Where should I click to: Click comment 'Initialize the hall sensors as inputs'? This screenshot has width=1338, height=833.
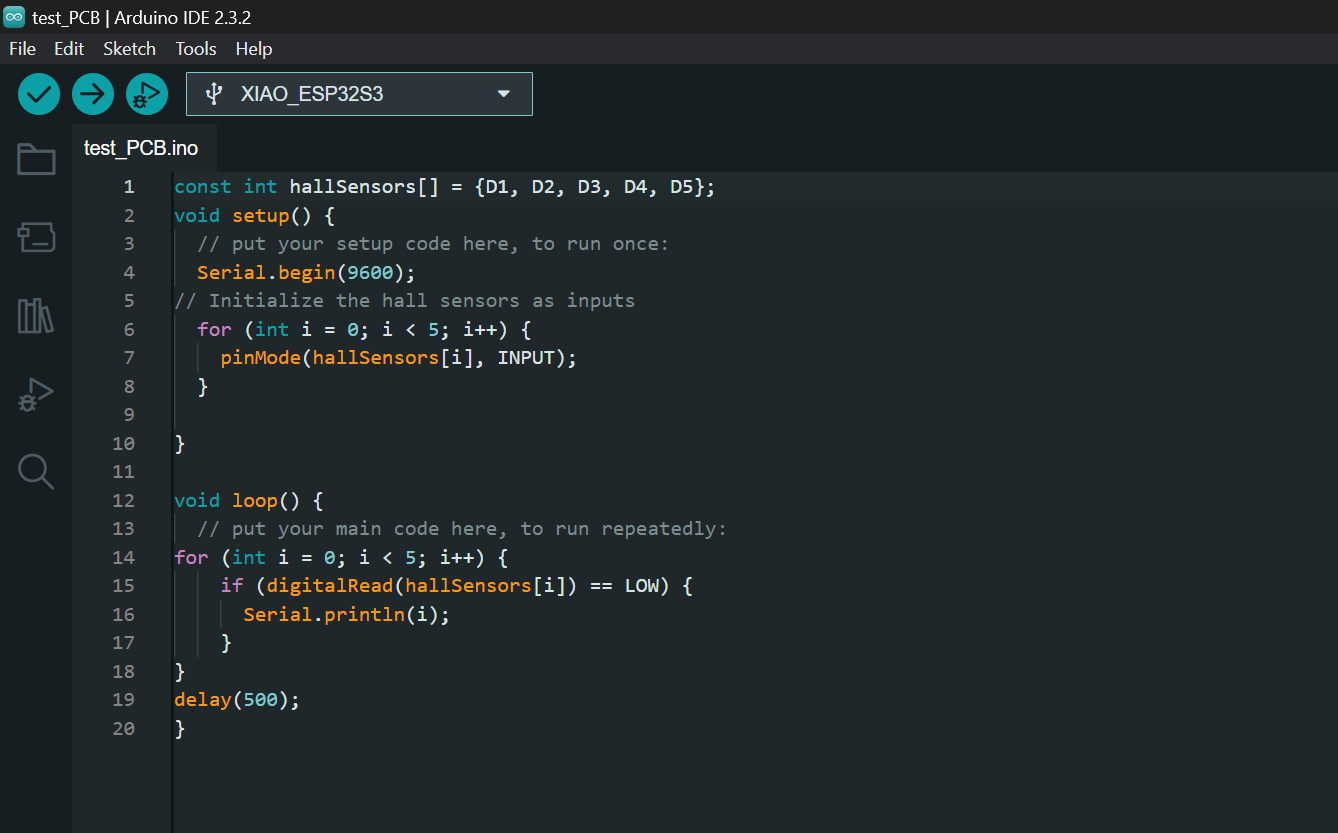tap(422, 301)
